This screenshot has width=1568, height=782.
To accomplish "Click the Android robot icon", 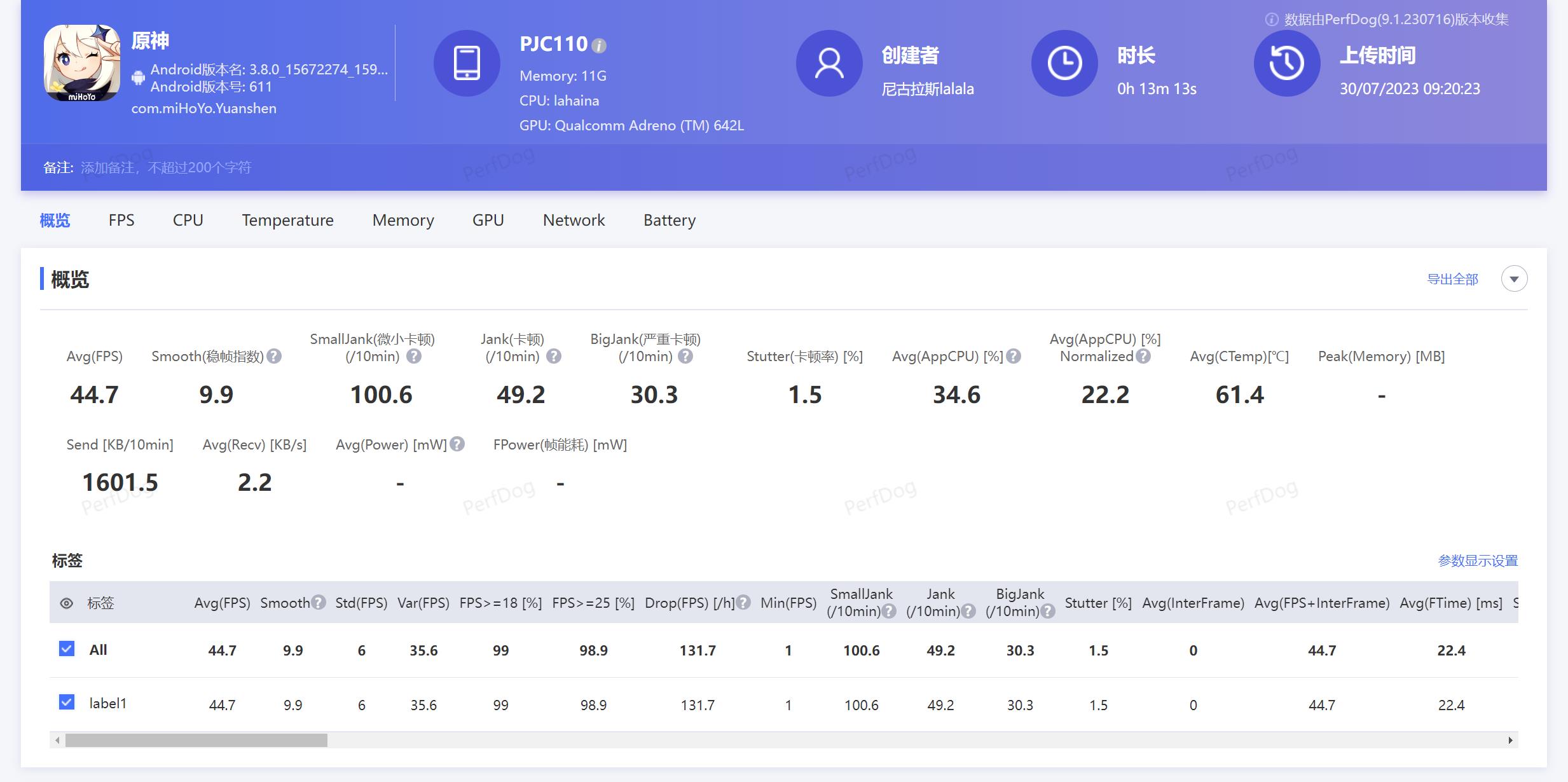I will pos(138,78).
